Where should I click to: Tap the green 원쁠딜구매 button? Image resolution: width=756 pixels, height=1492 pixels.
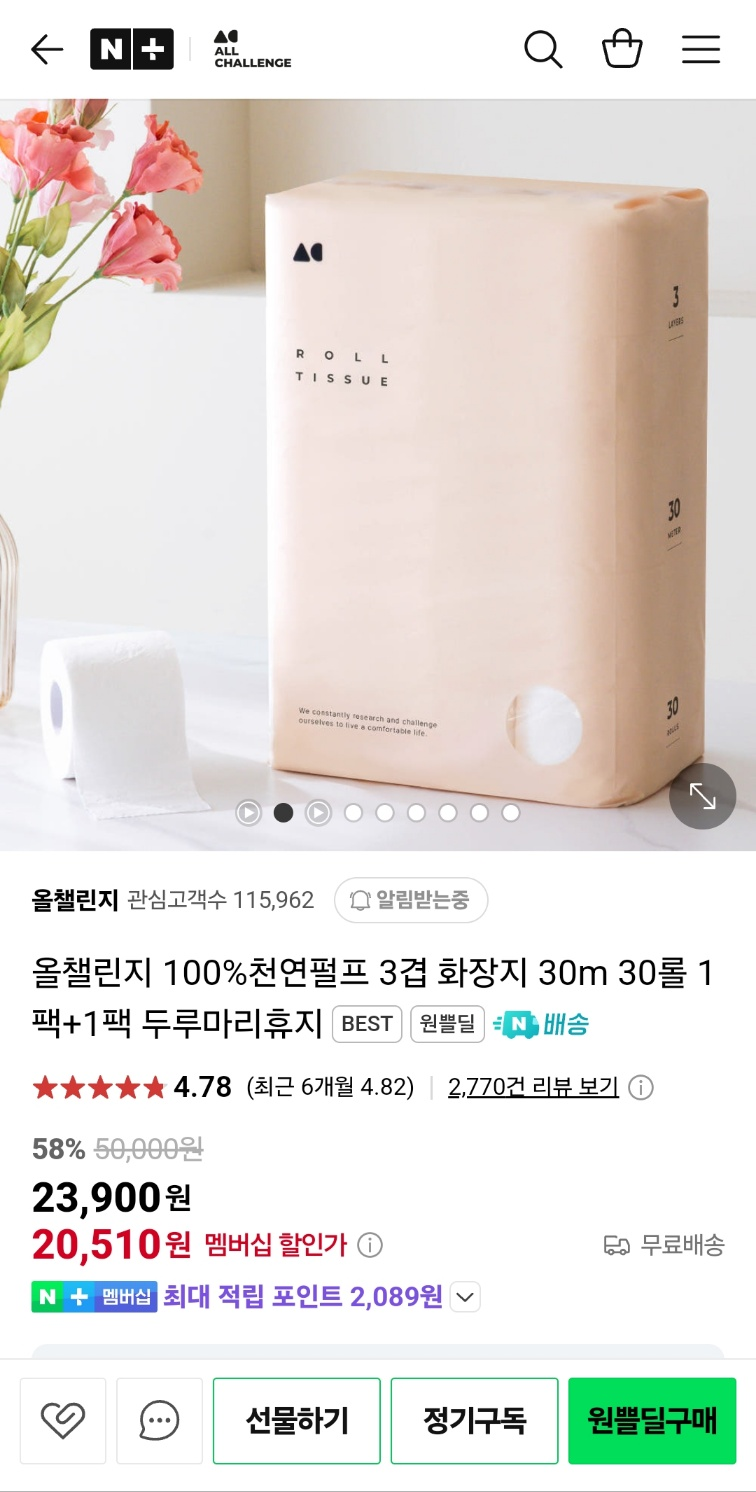click(652, 1420)
